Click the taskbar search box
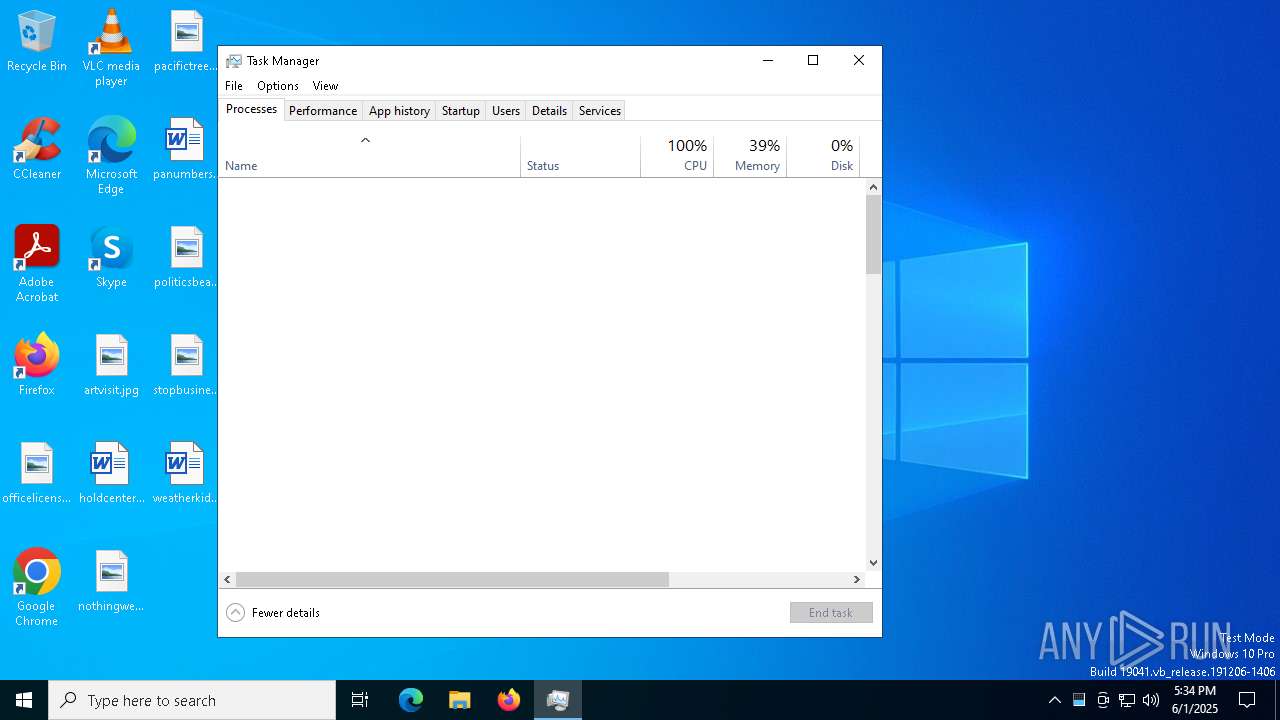The width and height of the screenshot is (1280, 720). point(192,700)
